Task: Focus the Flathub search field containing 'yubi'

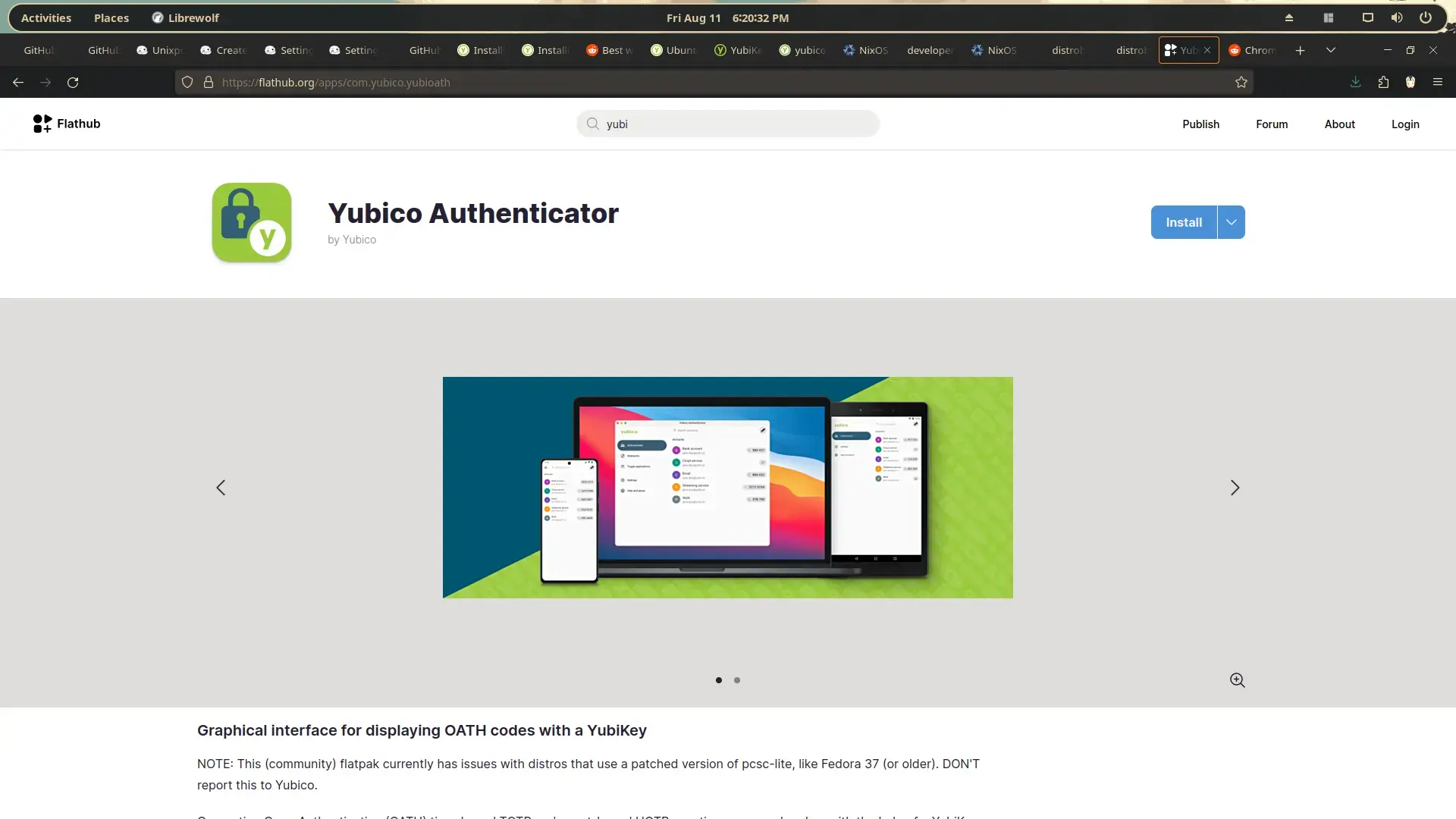Action: tap(728, 124)
